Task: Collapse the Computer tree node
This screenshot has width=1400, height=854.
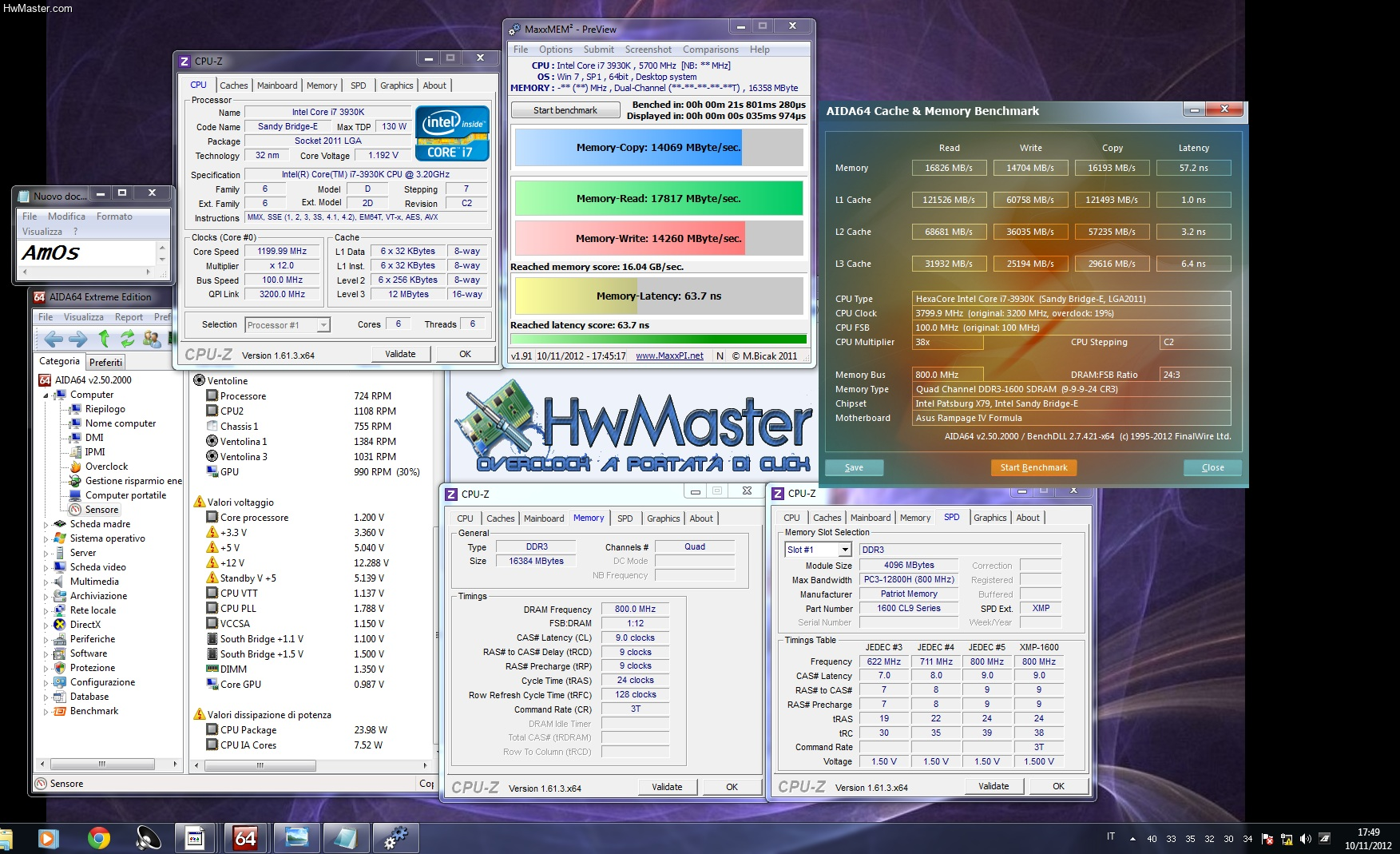Action: pos(46,395)
